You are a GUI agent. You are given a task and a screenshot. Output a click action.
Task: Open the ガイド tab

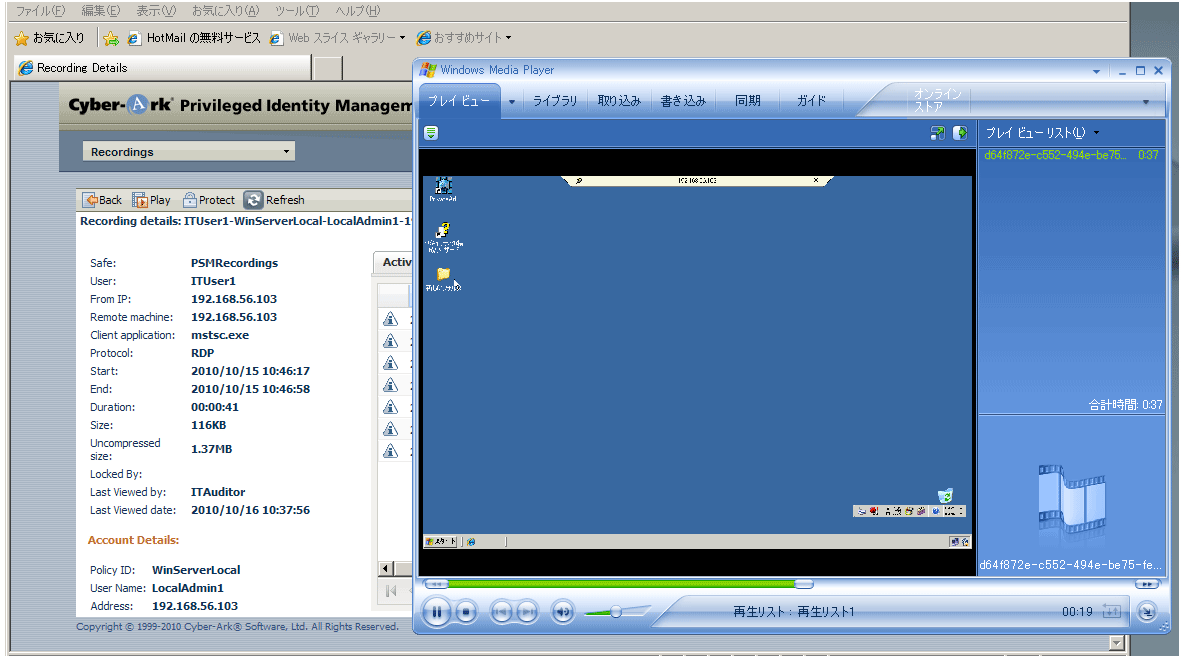click(x=811, y=101)
